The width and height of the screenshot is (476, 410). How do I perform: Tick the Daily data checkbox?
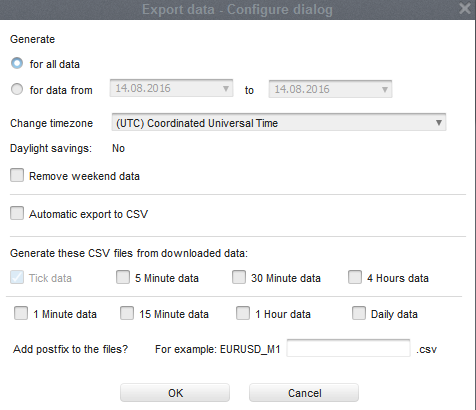(x=359, y=313)
